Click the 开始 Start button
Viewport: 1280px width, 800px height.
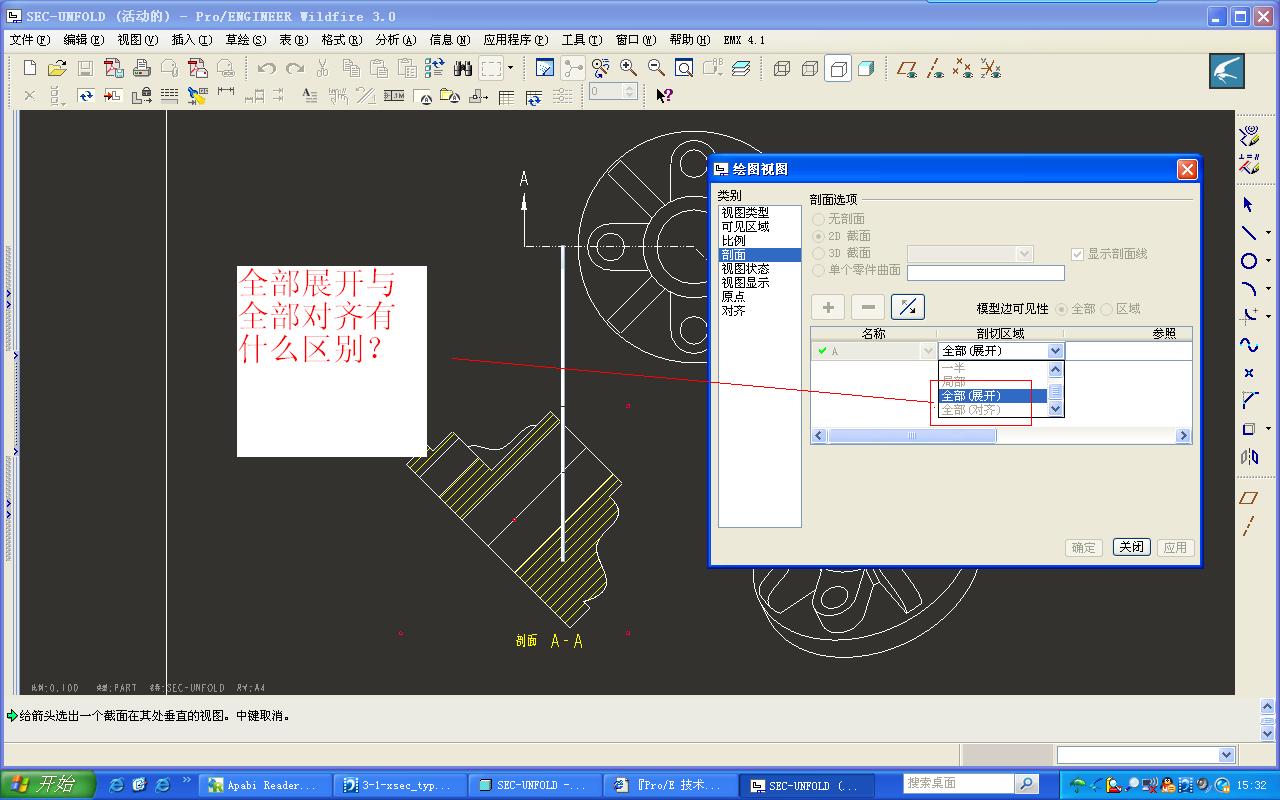point(47,785)
